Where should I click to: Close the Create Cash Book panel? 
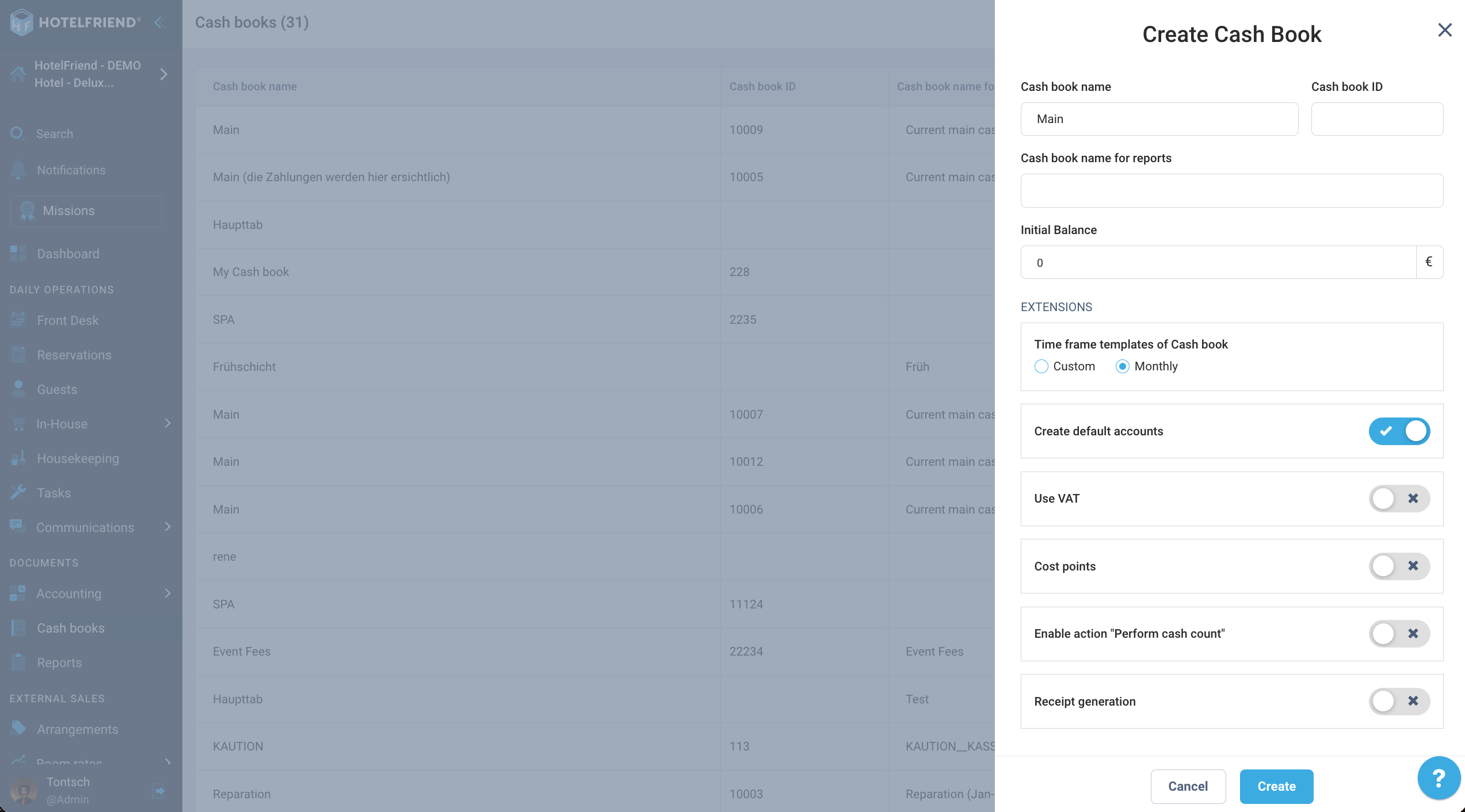tap(1445, 30)
